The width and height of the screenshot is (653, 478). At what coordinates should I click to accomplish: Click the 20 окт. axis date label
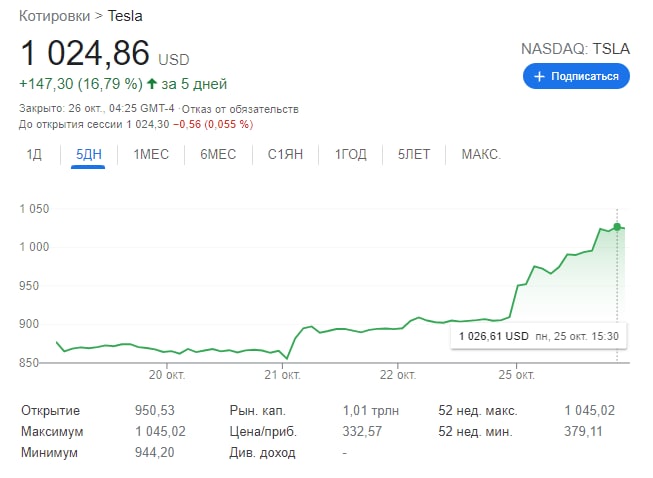click(167, 375)
